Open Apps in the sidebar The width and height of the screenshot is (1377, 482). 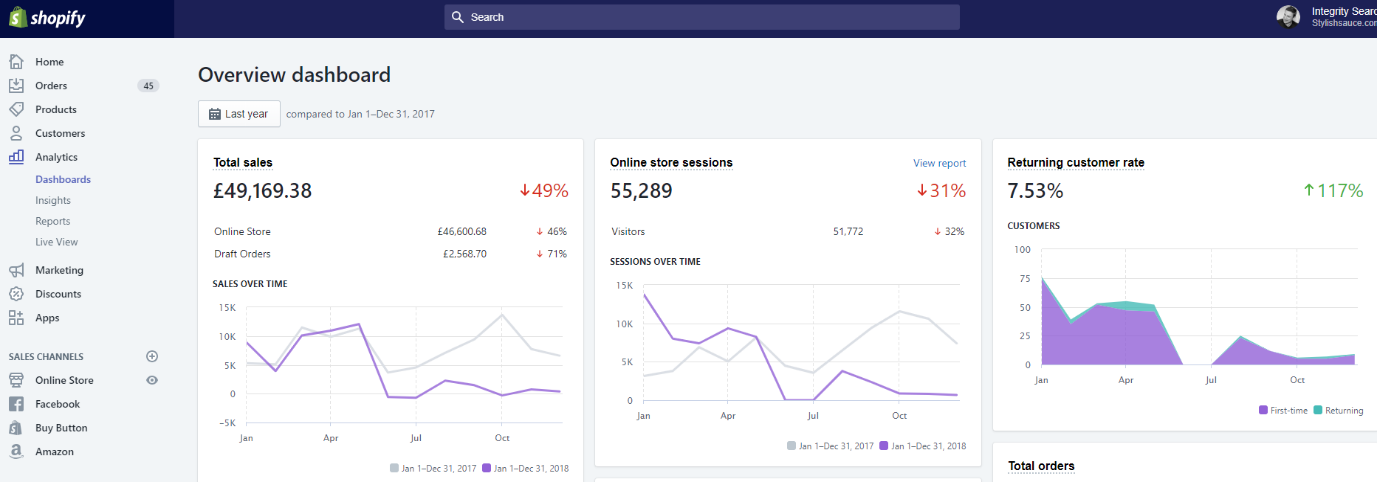pyautogui.click(x=47, y=318)
